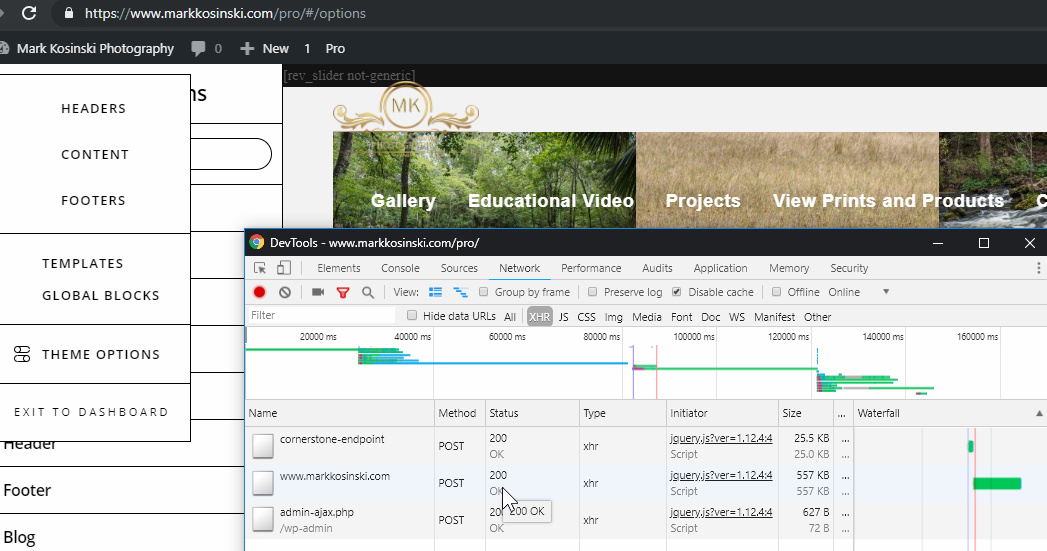Toggle the overview view icon
This screenshot has width=1047, height=551.
460,292
